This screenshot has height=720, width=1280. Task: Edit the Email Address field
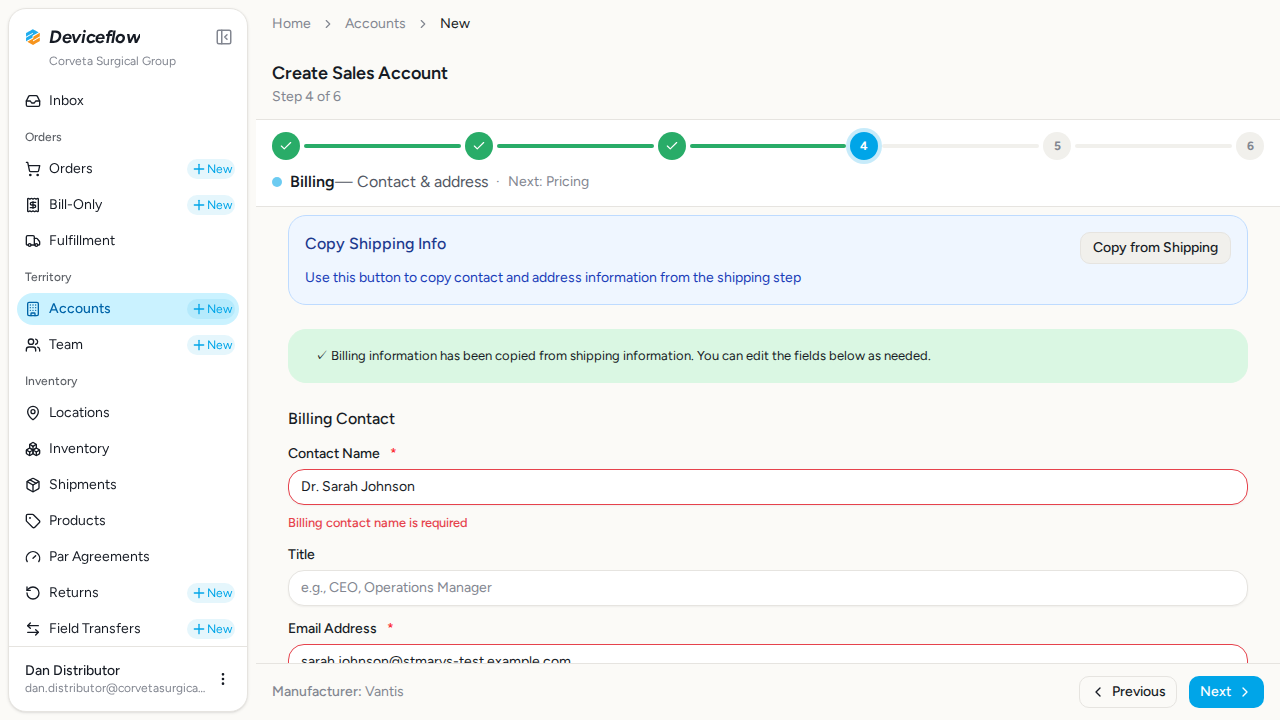768,654
